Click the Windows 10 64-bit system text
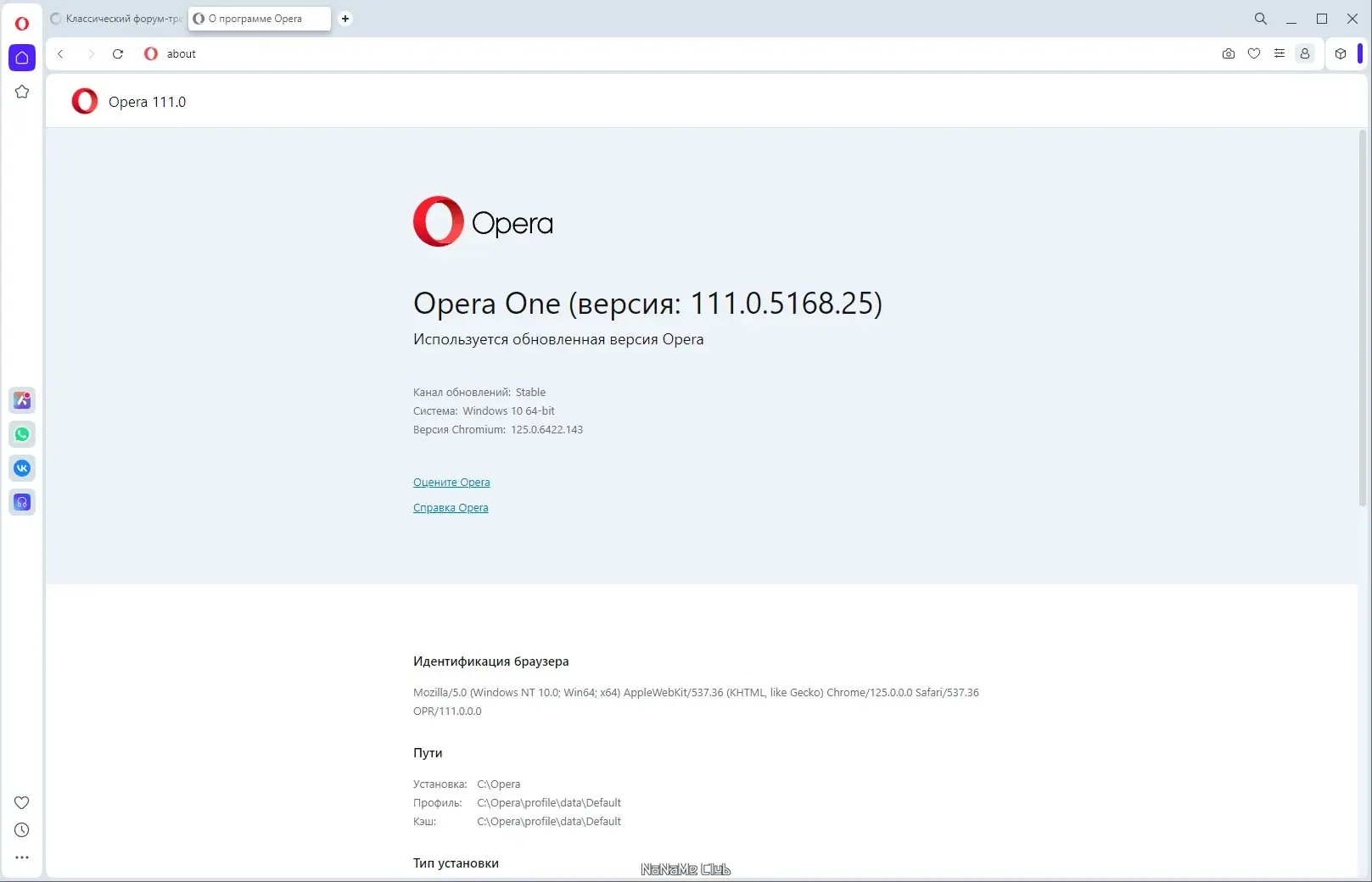Screen dimensions: 1372x882 508,411
